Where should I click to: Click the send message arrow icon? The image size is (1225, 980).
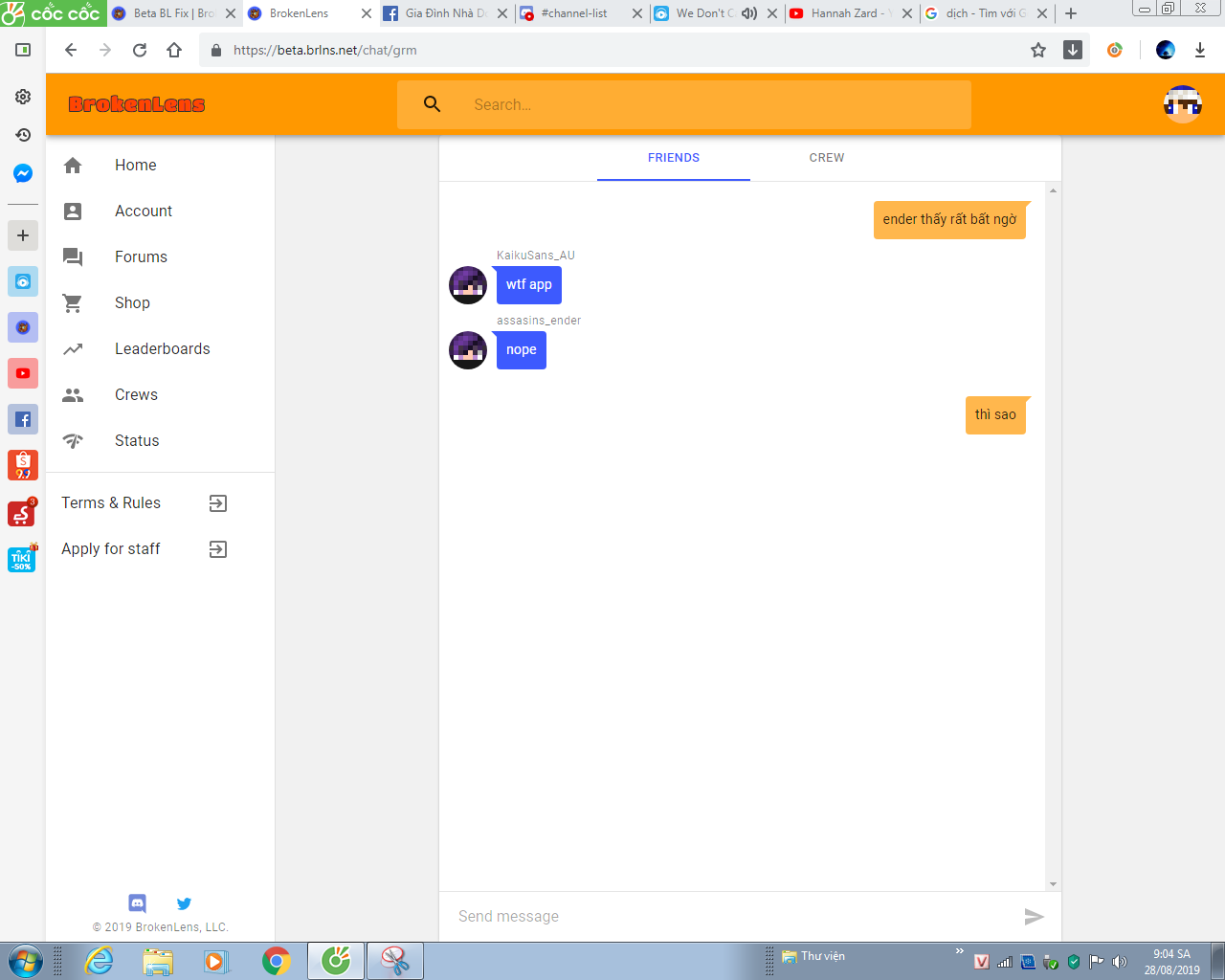pyautogui.click(x=1034, y=917)
